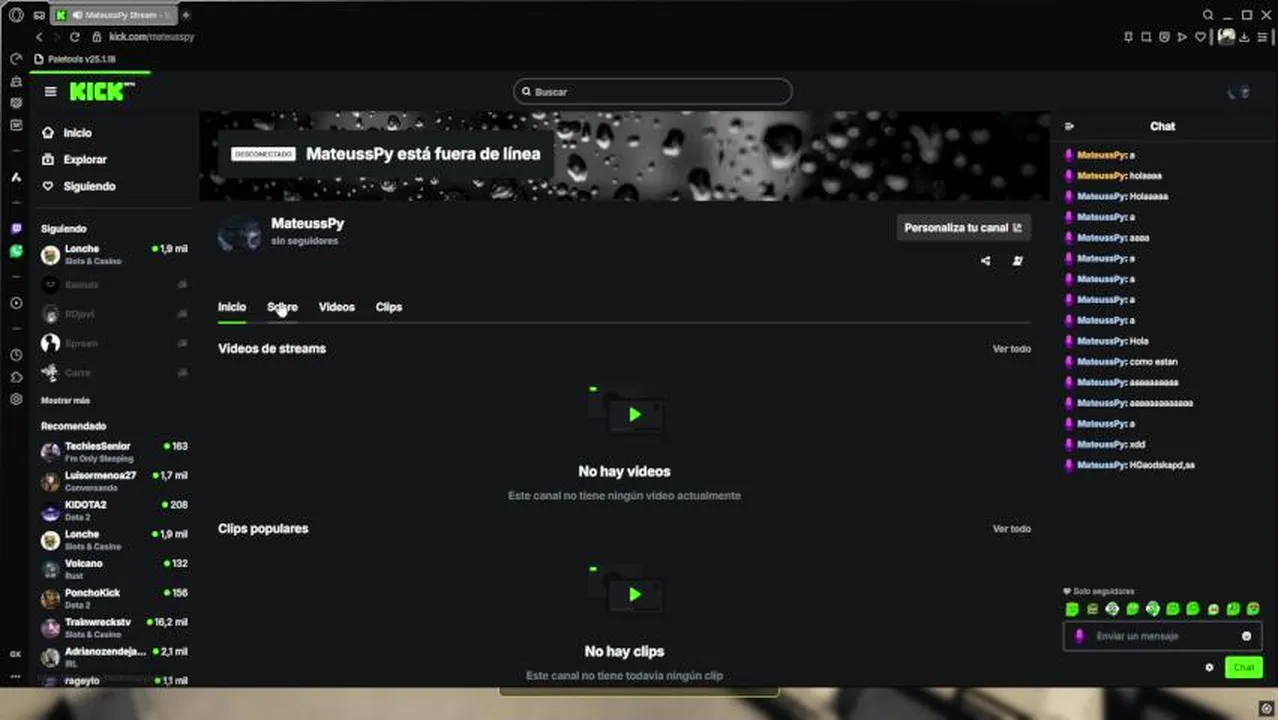Open TechiesSenior recommended channel
The height and width of the screenshot is (720, 1278).
pos(114,452)
